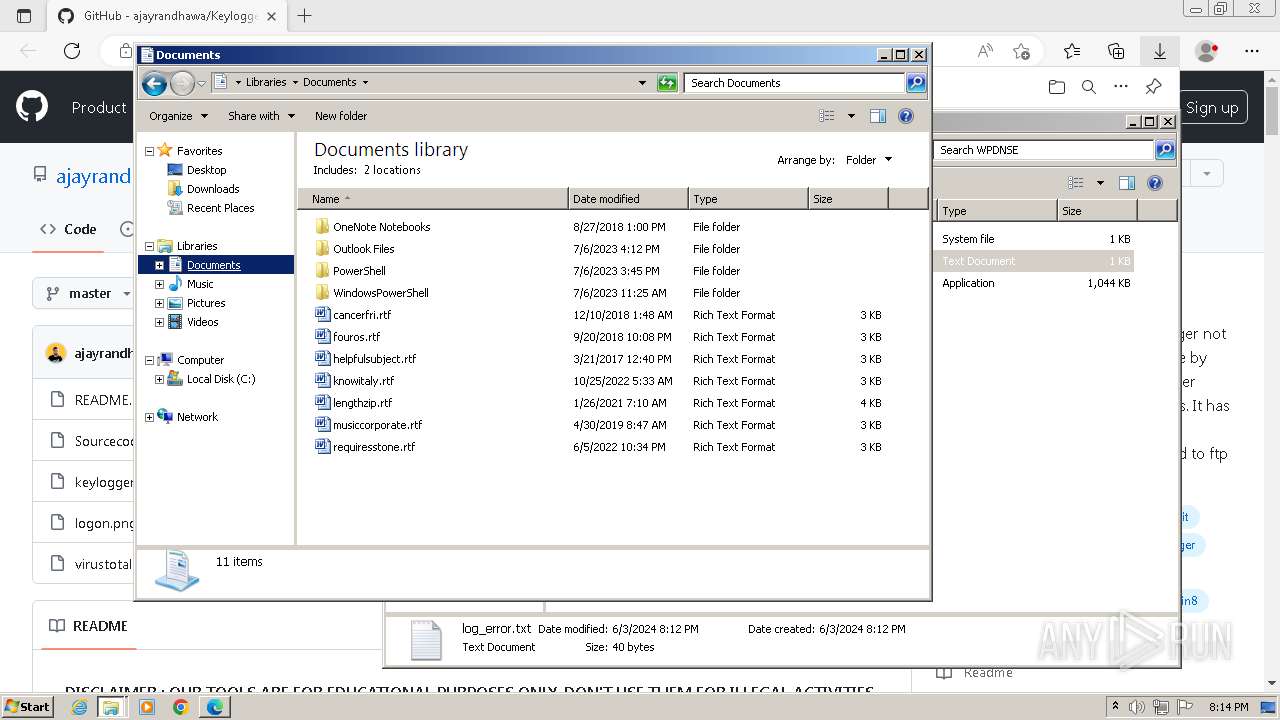Sort by Size column in Documents
1280x720 pixels.
[848, 199]
